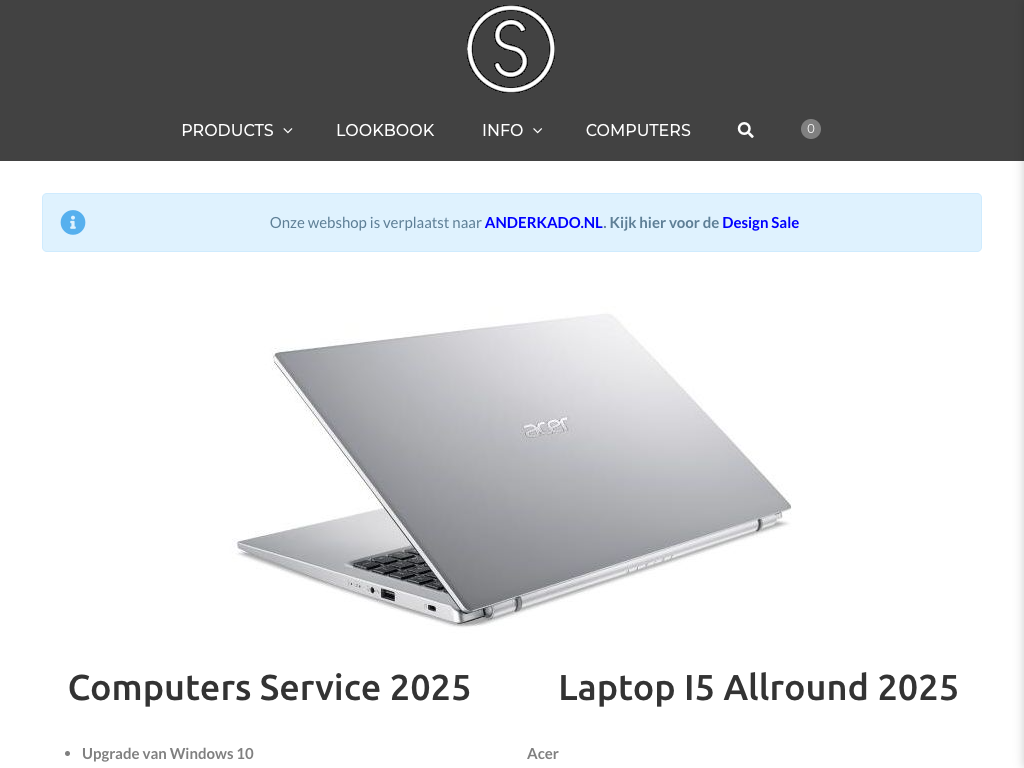Navigate to COMPUTERS section
The height and width of the screenshot is (768, 1024).
click(x=638, y=130)
